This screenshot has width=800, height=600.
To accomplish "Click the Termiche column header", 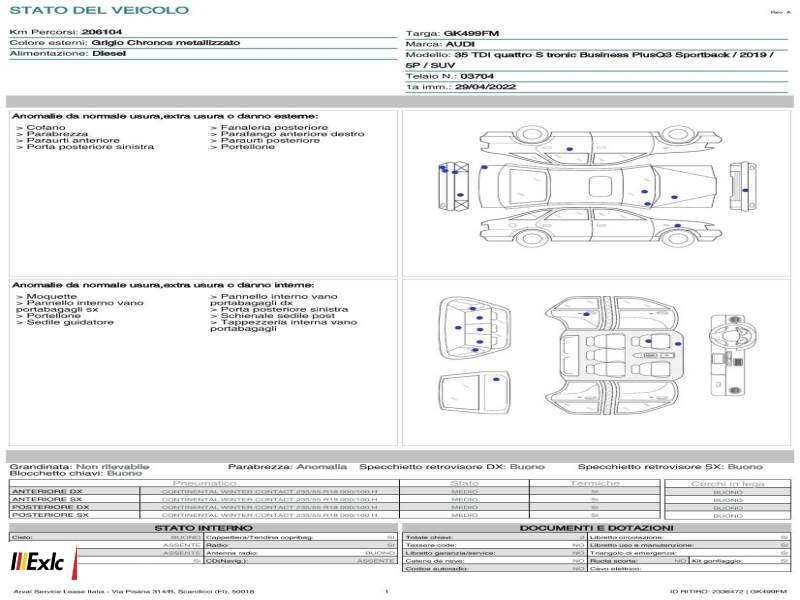I will click(594, 483).
